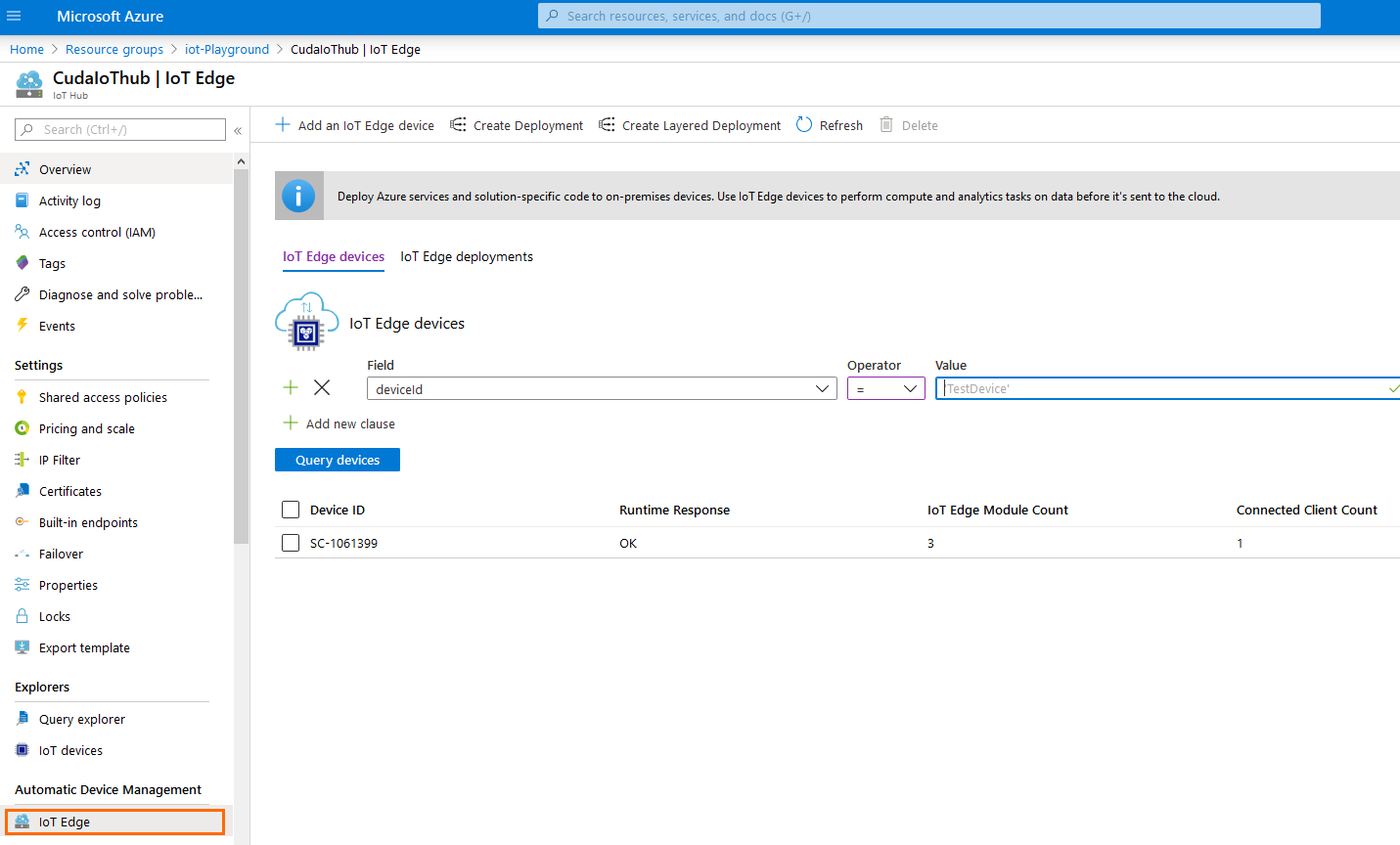Click the Events lightning icon
This screenshot has height=845, width=1400.
tap(22, 326)
